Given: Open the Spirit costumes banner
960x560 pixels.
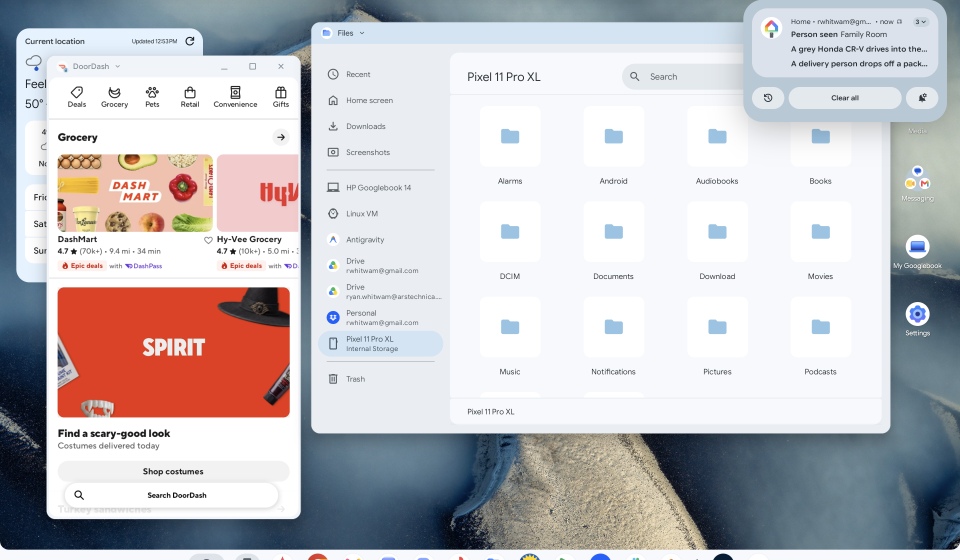Looking at the screenshot, I should (x=173, y=353).
